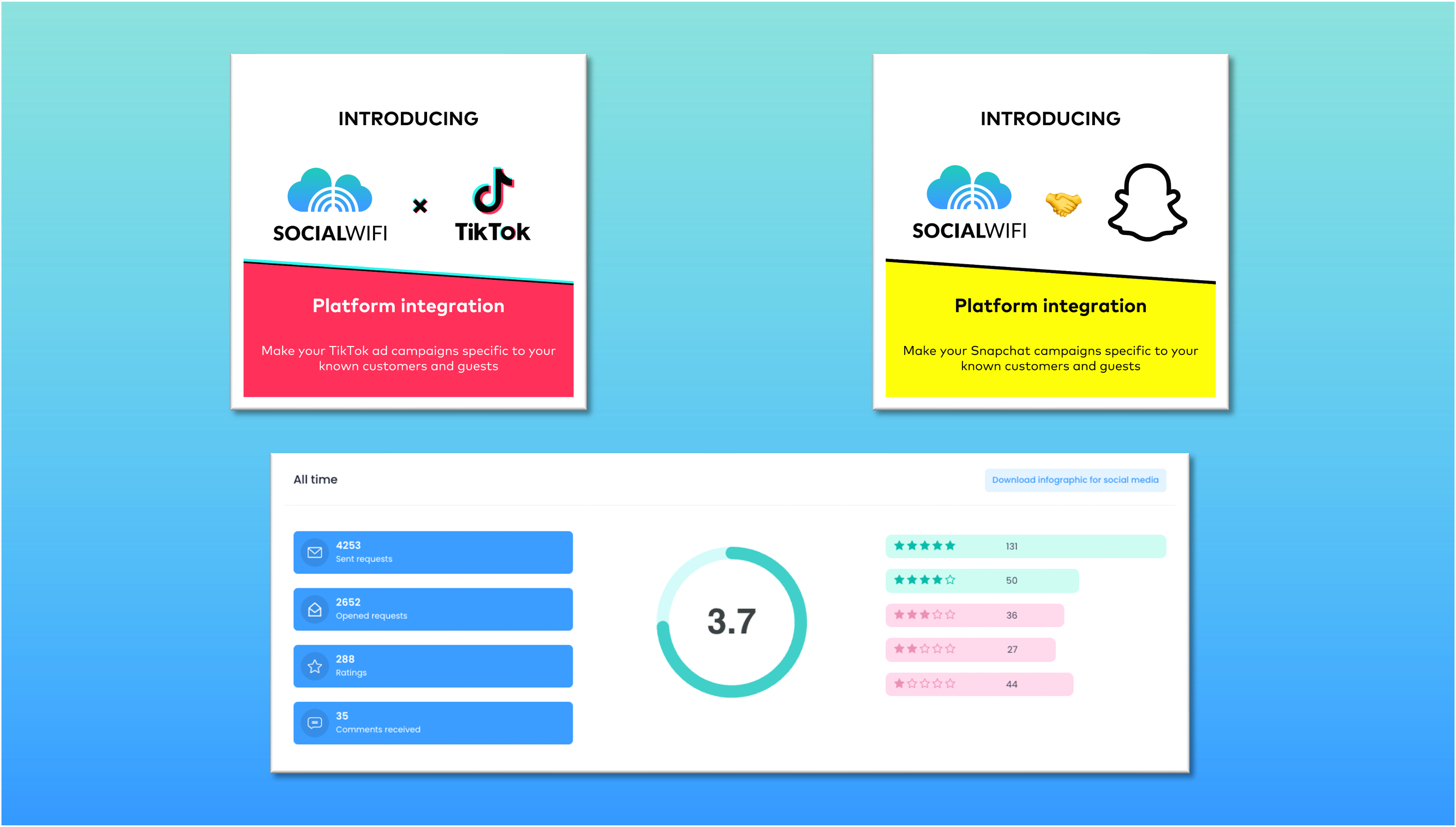The width and height of the screenshot is (1456, 827).
Task: Click the SOCIALWIFI wordmark on TikTok card
Action: [329, 233]
